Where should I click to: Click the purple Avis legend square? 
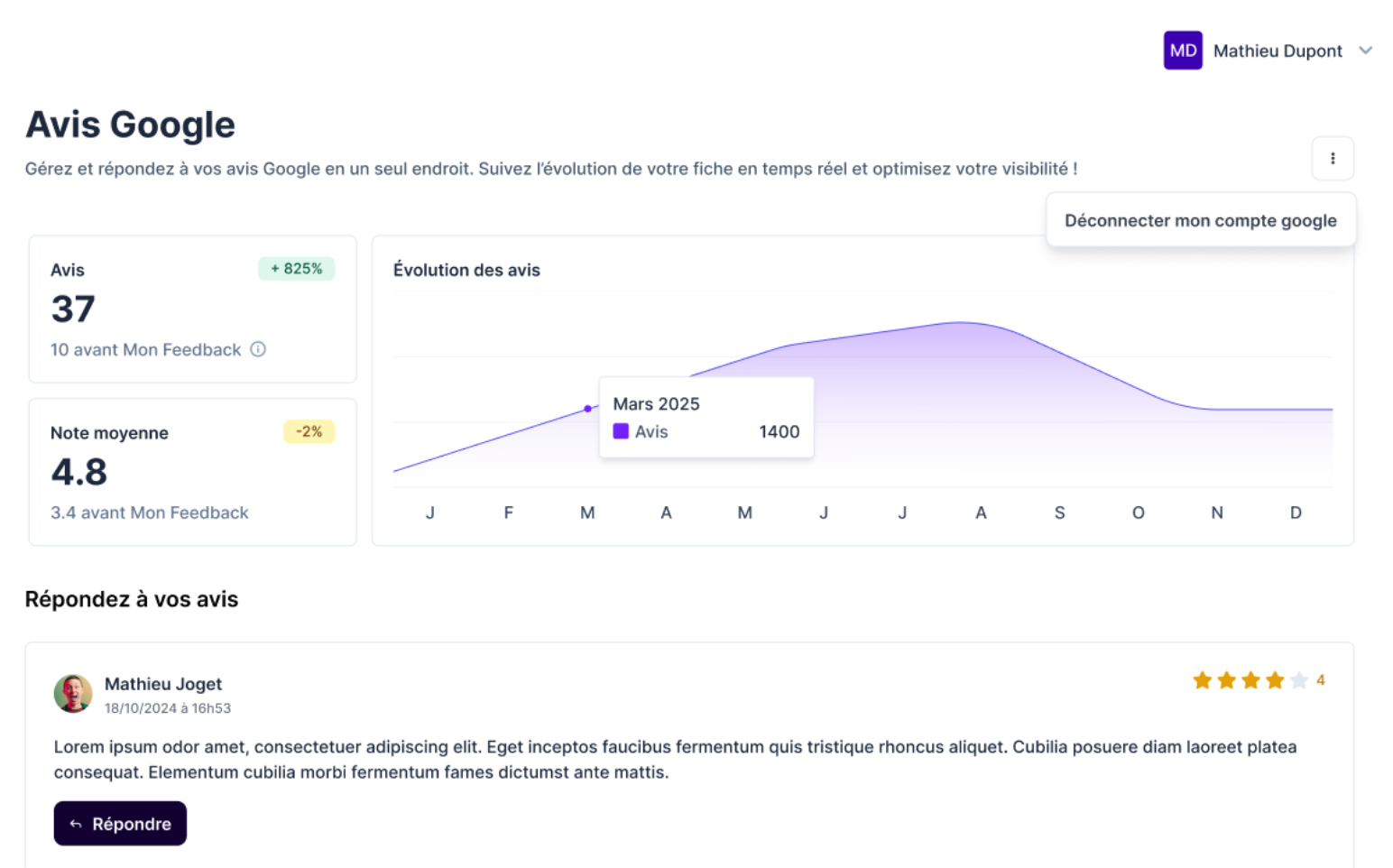[x=621, y=431]
